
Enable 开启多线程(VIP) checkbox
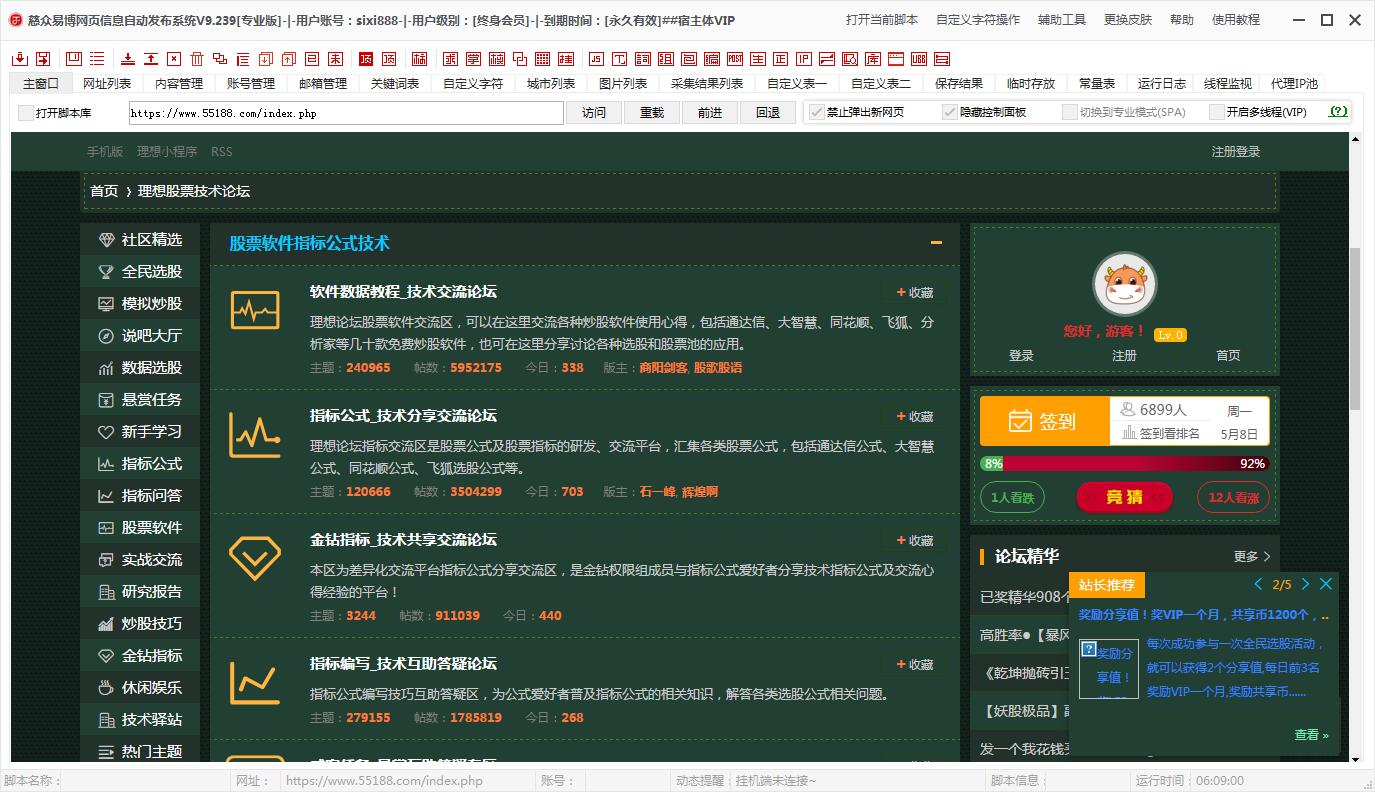click(1217, 112)
